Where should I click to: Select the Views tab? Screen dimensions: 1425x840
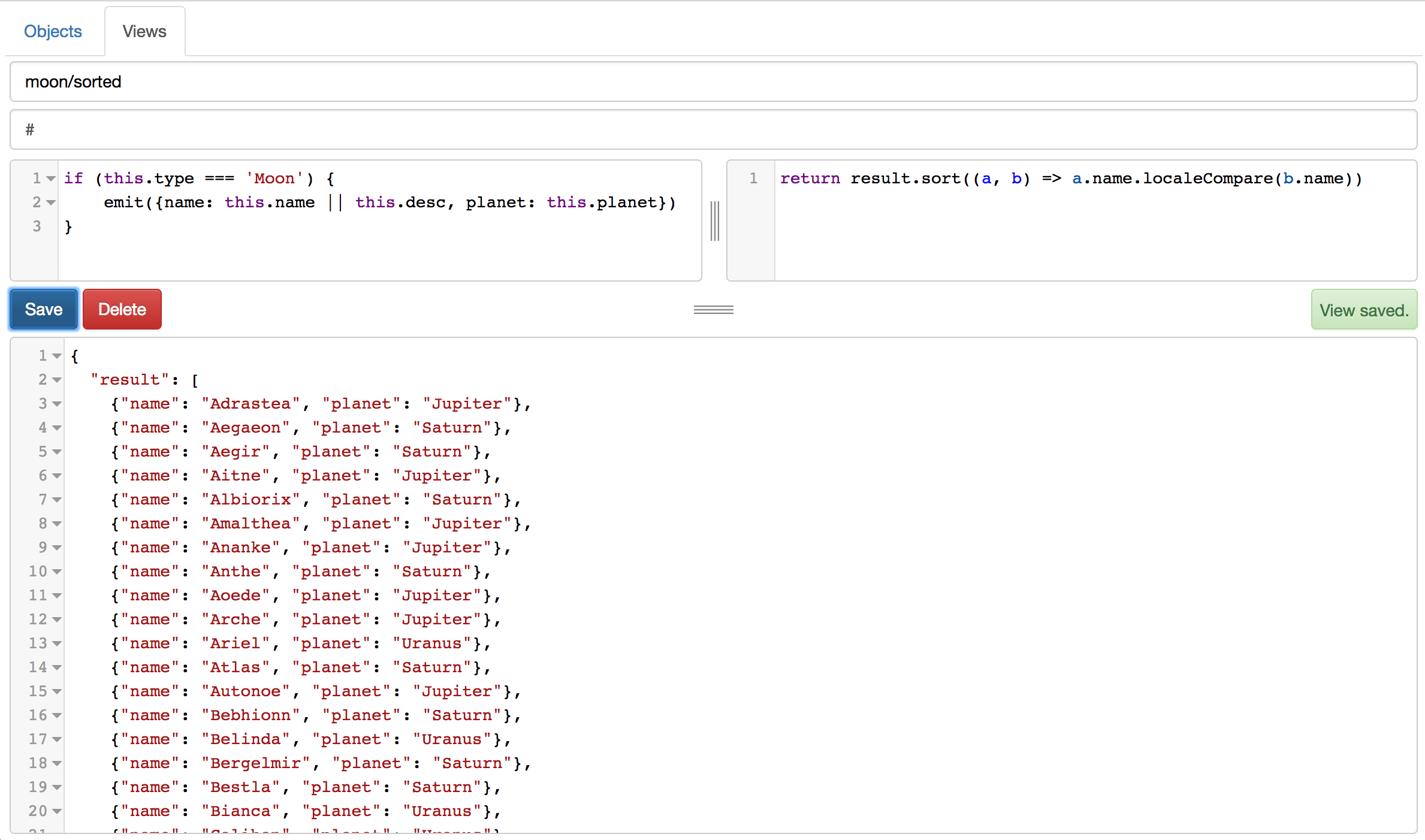pos(144,31)
